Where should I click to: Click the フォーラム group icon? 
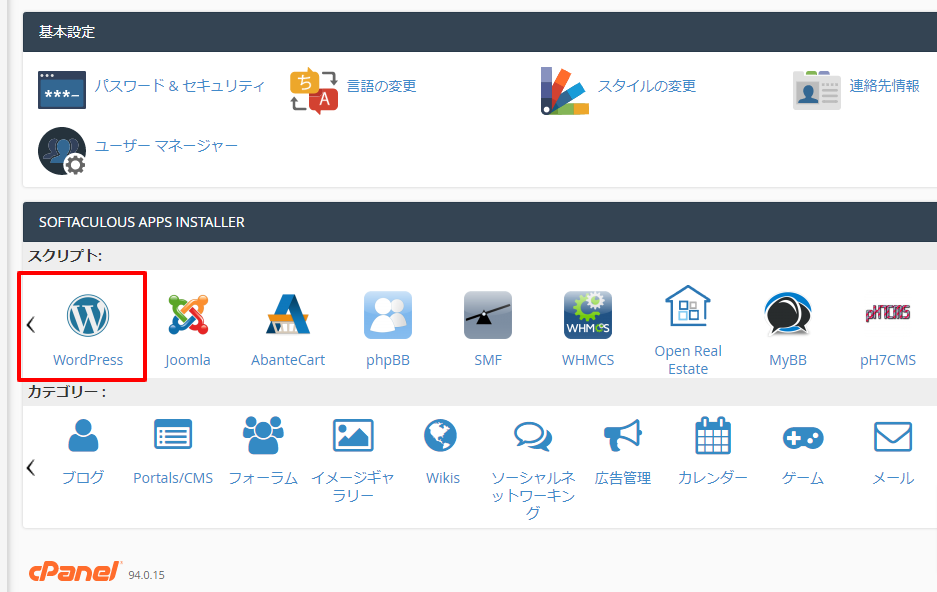[263, 435]
